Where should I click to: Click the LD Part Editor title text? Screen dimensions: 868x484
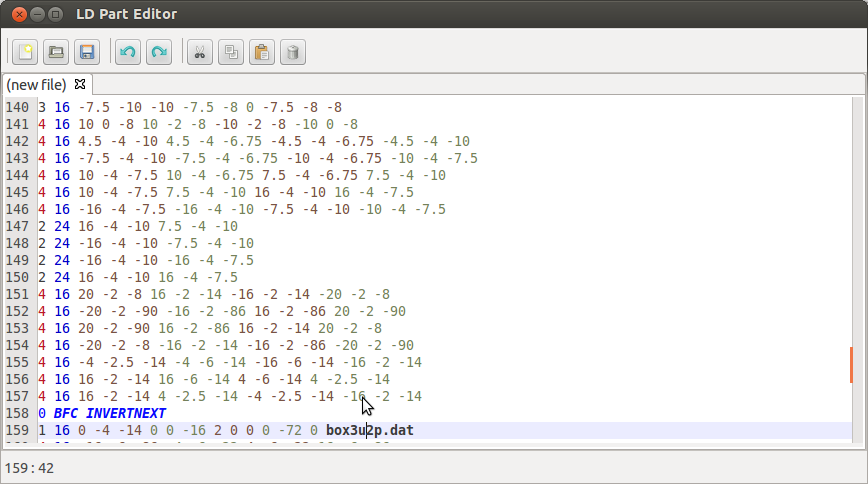127,14
